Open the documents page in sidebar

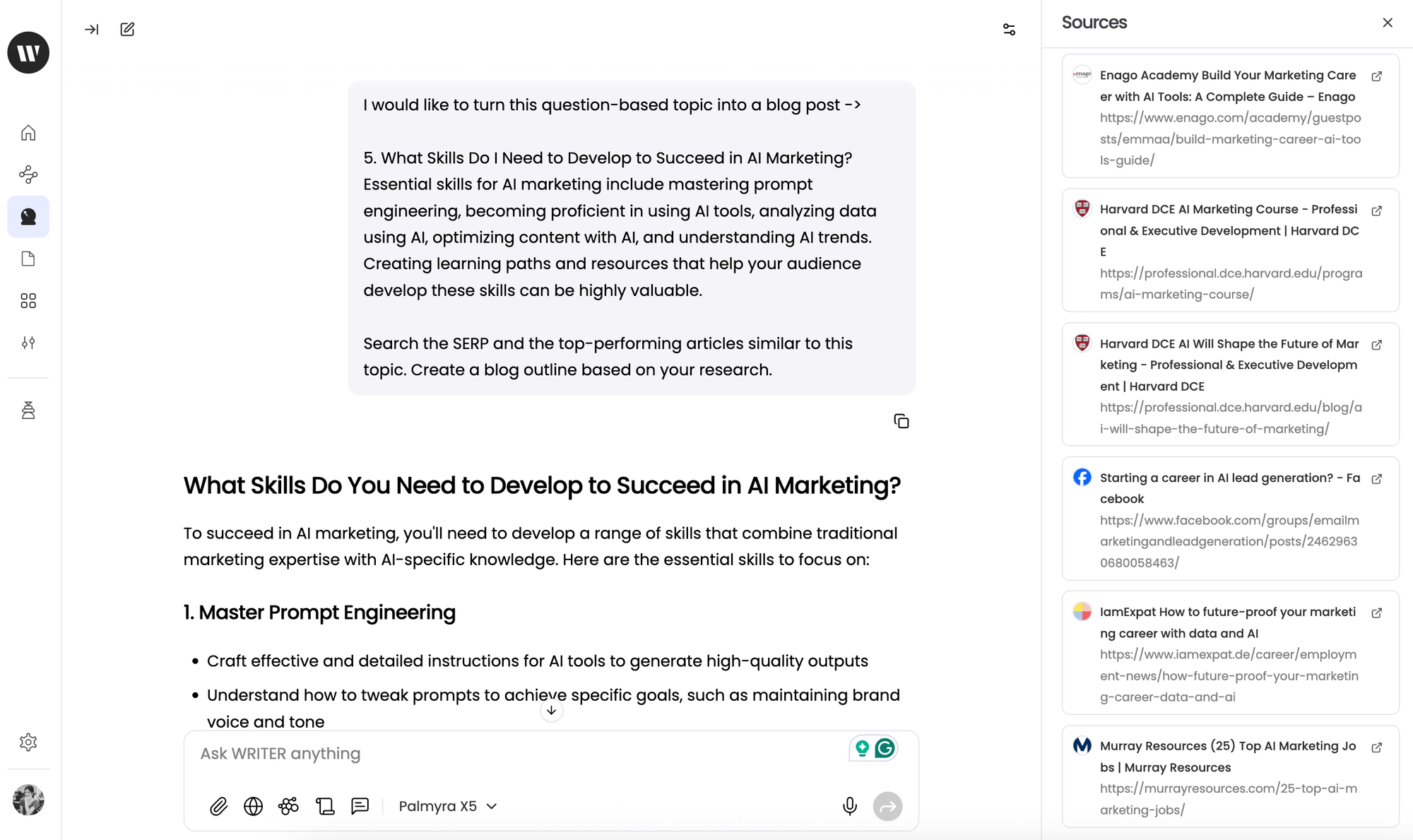28,259
